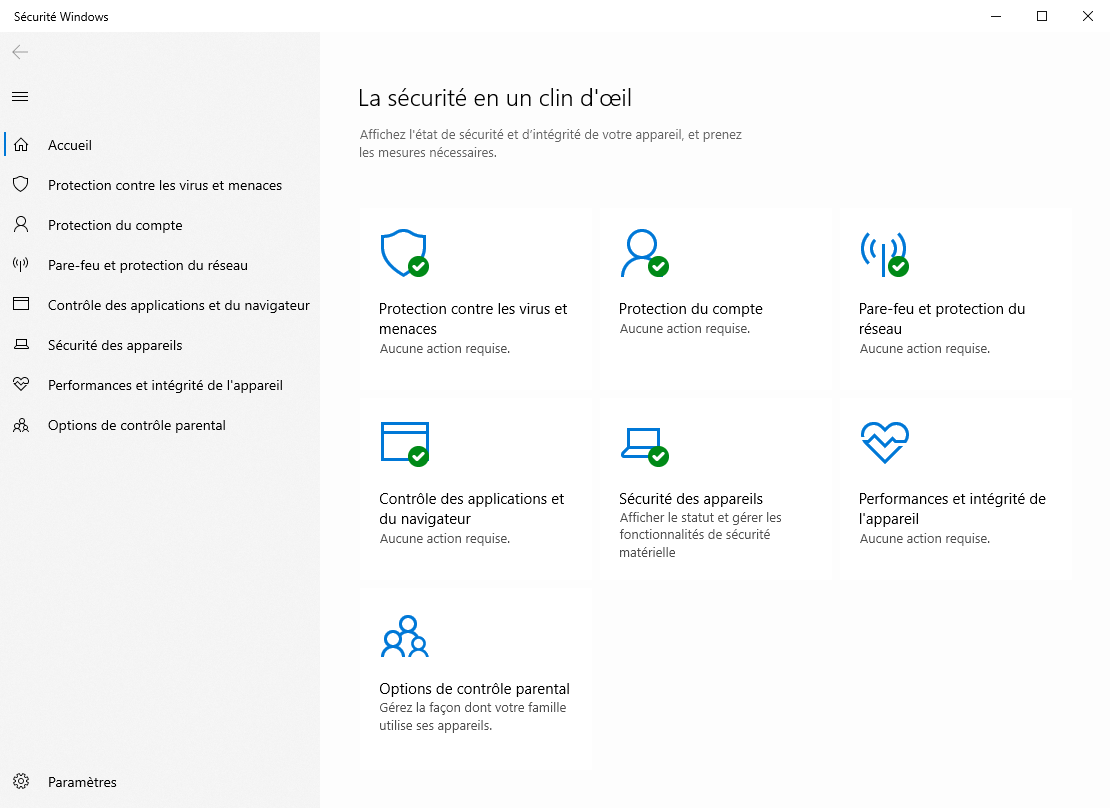This screenshot has width=1110, height=808.
Task: Click the 'La sécurité en un clin d'œil' heading
Action: pos(495,98)
